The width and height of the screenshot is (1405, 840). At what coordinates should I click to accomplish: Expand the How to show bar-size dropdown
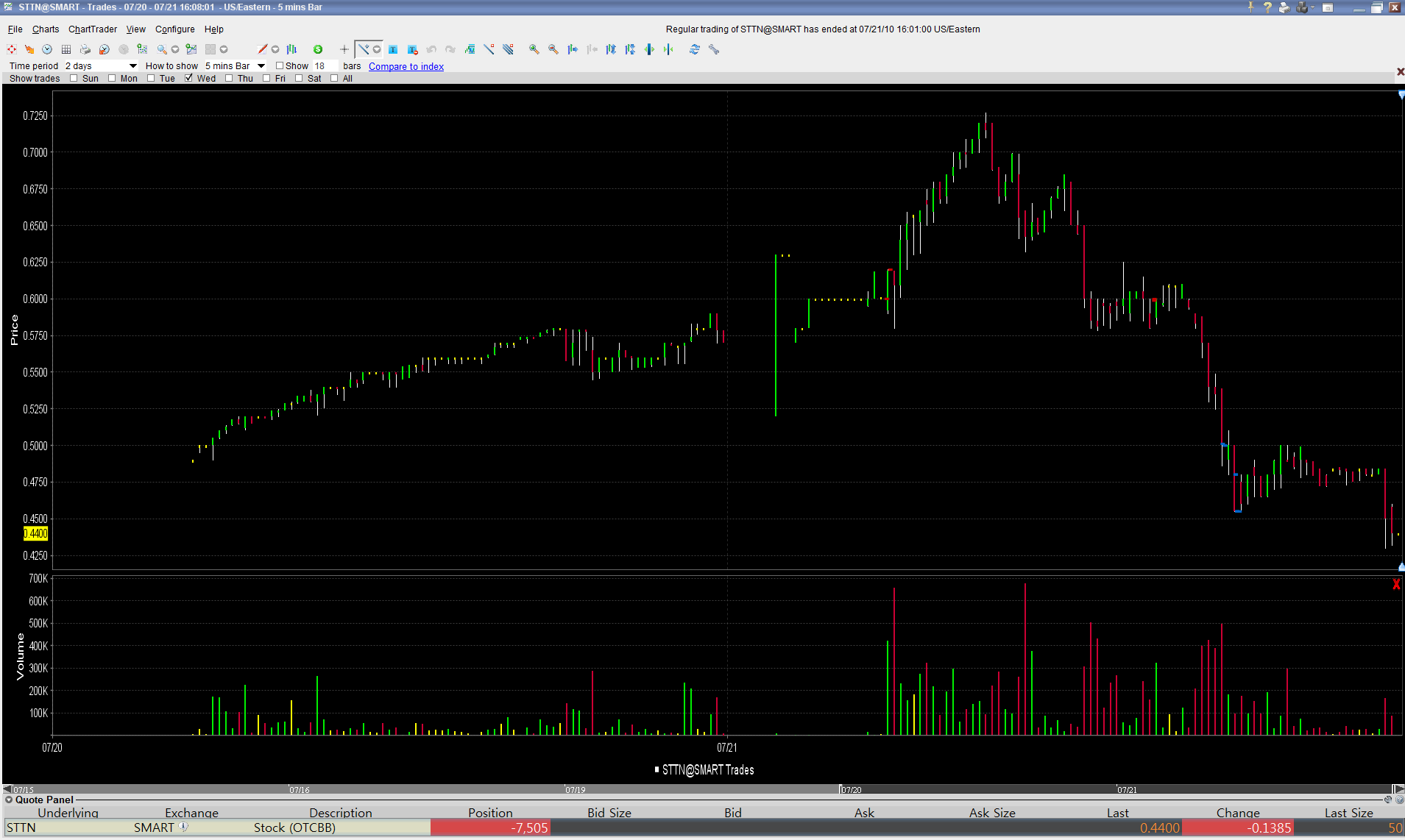(x=261, y=66)
